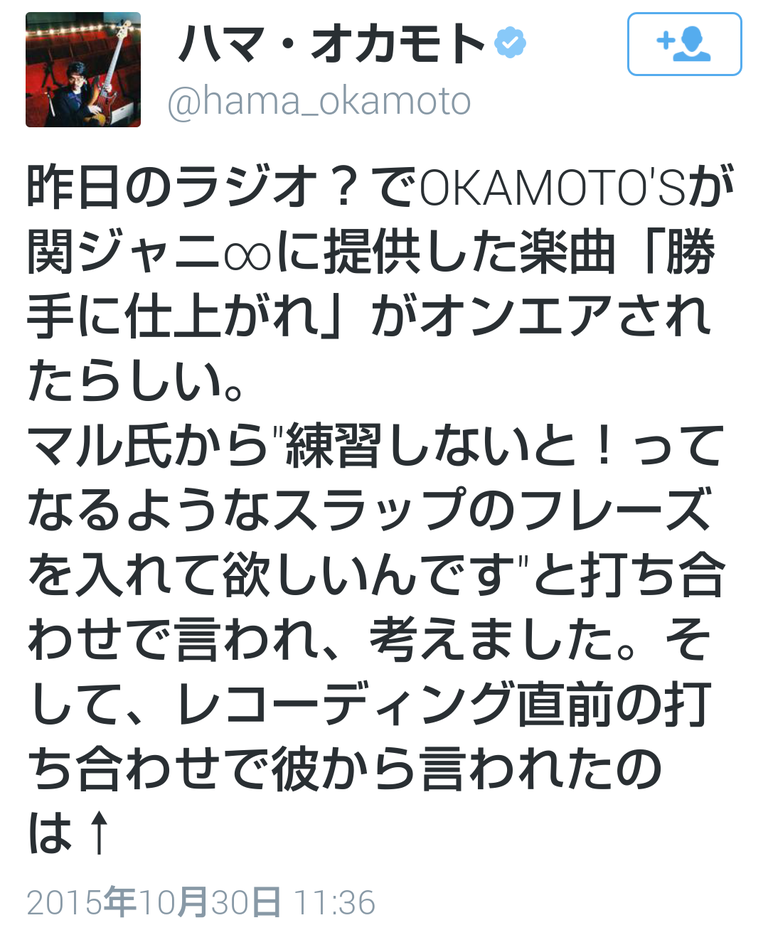
Task: Click the tweet timestamp 2015年10月30日 11:36
Action: tap(201, 903)
